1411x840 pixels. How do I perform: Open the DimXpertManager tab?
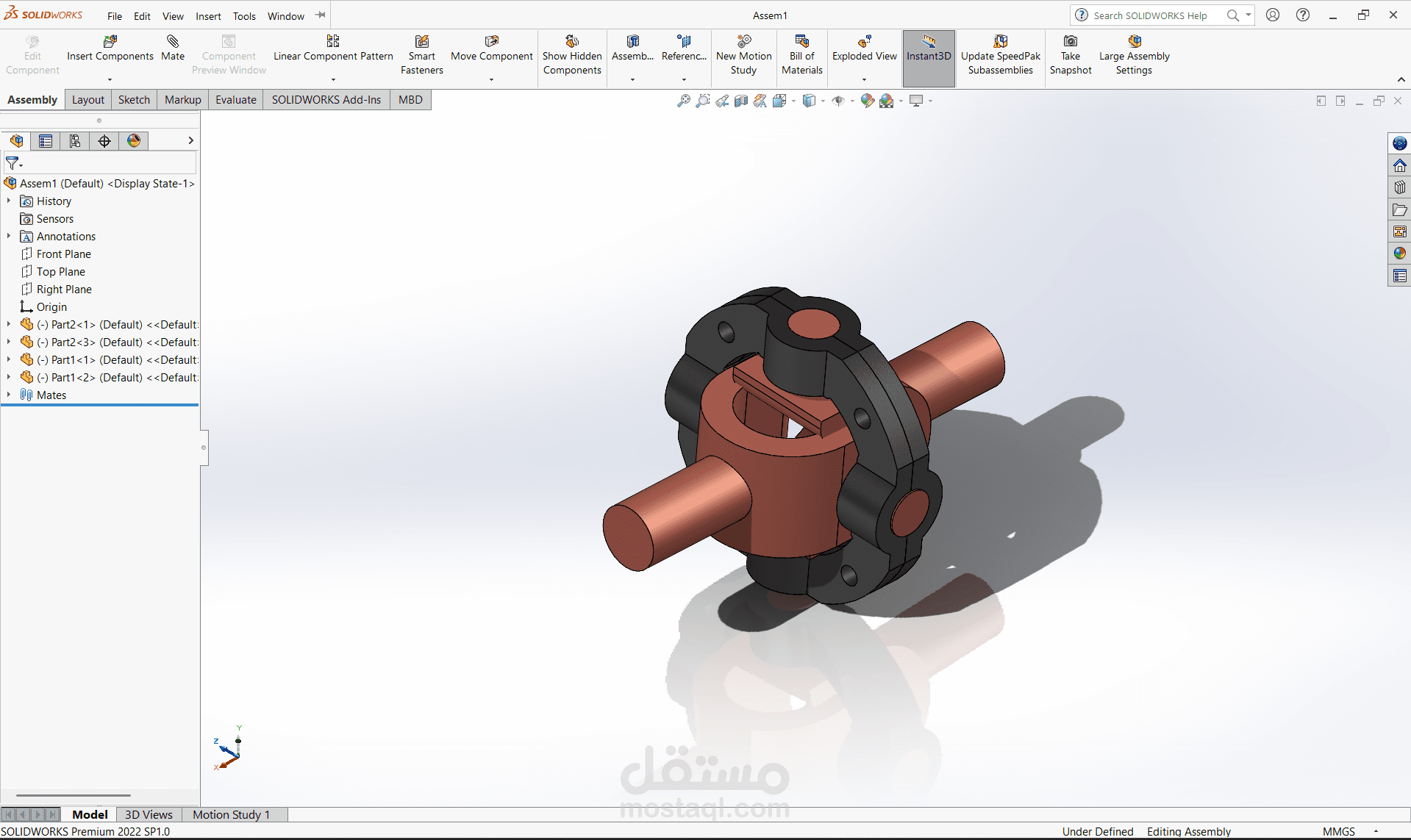point(104,141)
